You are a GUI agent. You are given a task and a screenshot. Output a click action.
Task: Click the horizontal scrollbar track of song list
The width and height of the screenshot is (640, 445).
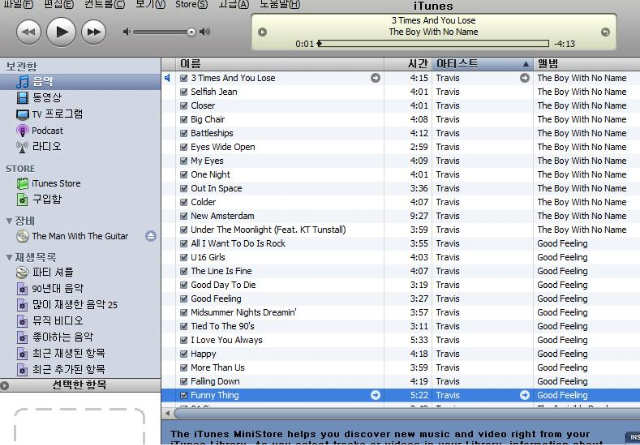click(407, 413)
